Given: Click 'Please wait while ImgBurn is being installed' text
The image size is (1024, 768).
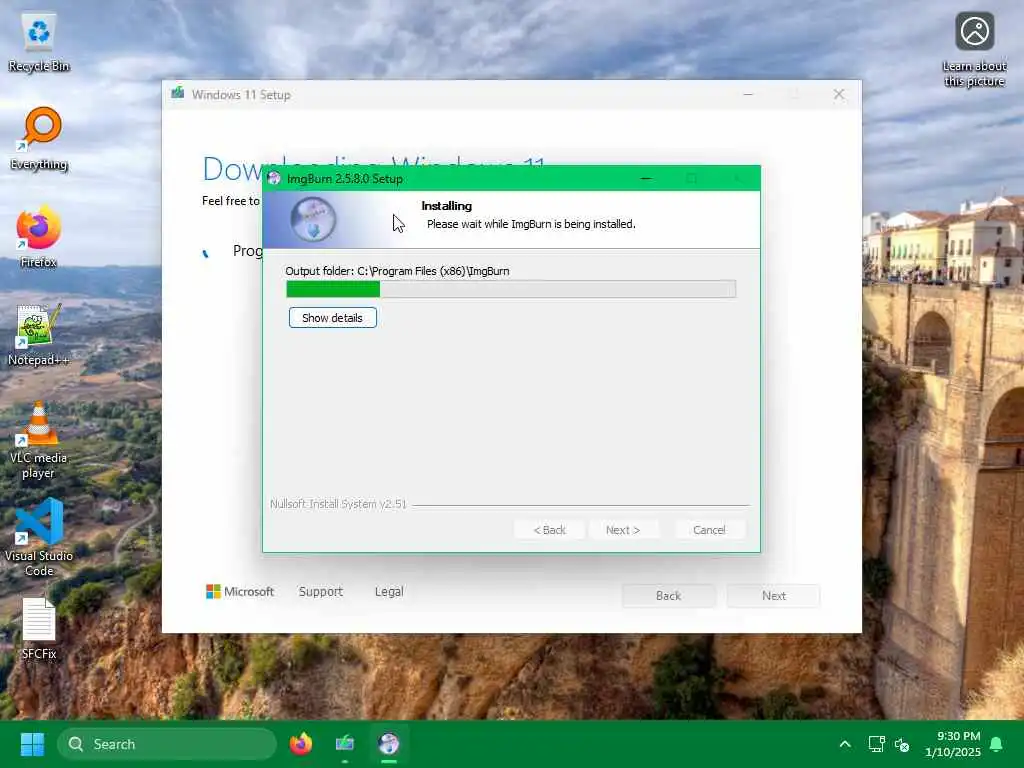Looking at the screenshot, I should (x=531, y=224).
